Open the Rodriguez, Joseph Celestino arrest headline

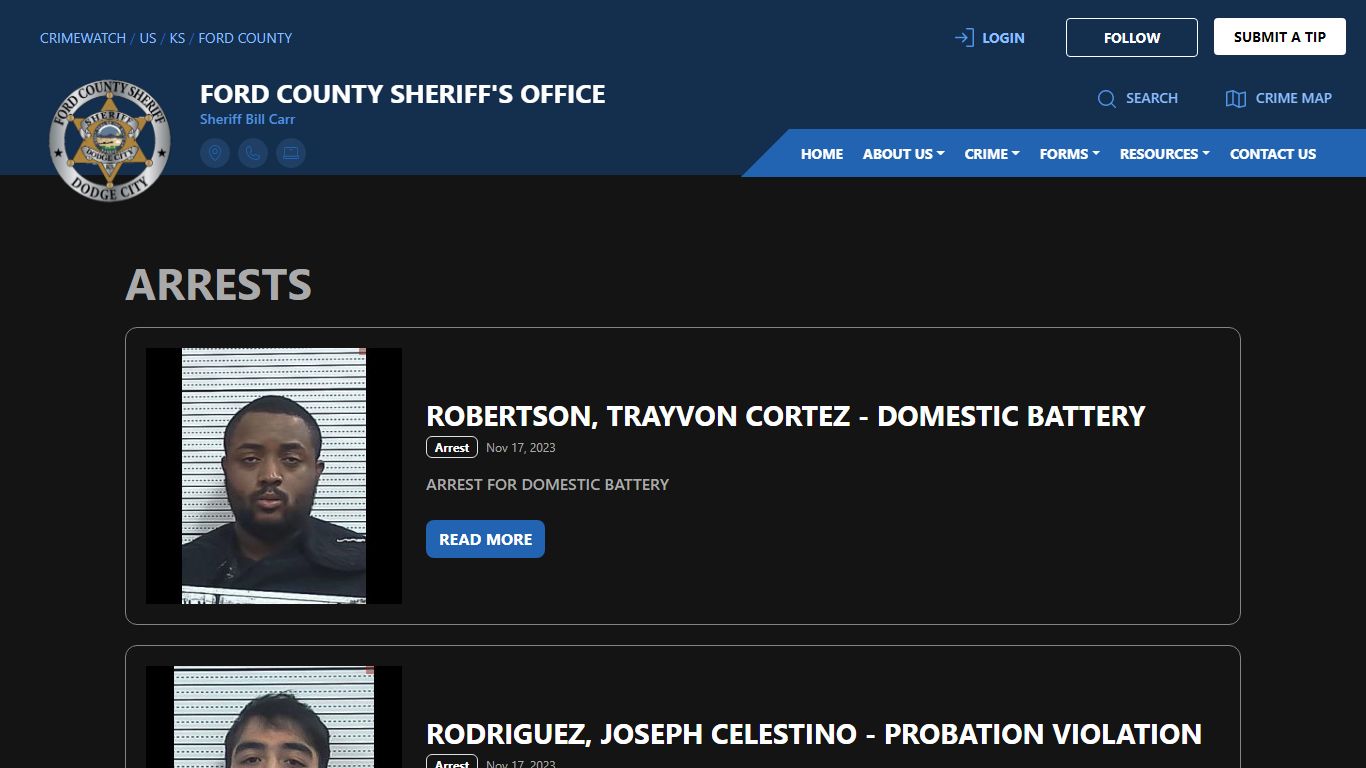(x=814, y=734)
